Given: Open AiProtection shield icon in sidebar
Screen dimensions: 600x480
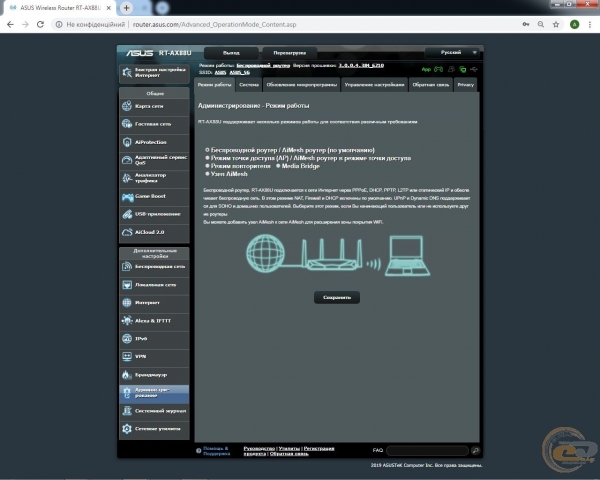Looking at the screenshot, I should [x=127, y=142].
